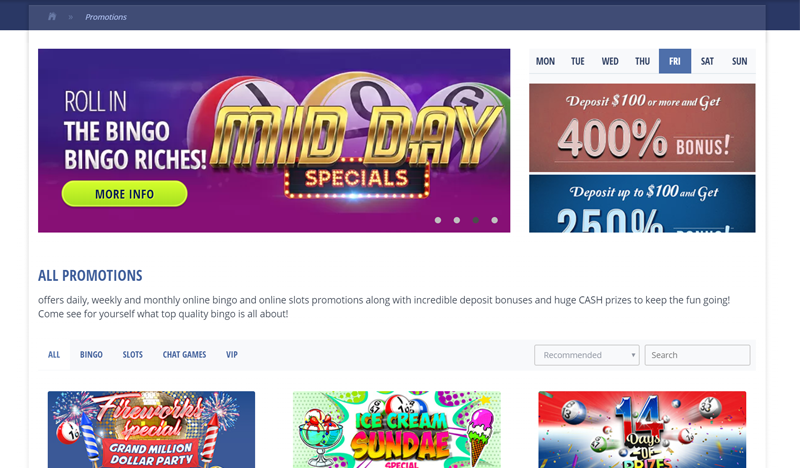Click the promotions Search field

click(697, 355)
